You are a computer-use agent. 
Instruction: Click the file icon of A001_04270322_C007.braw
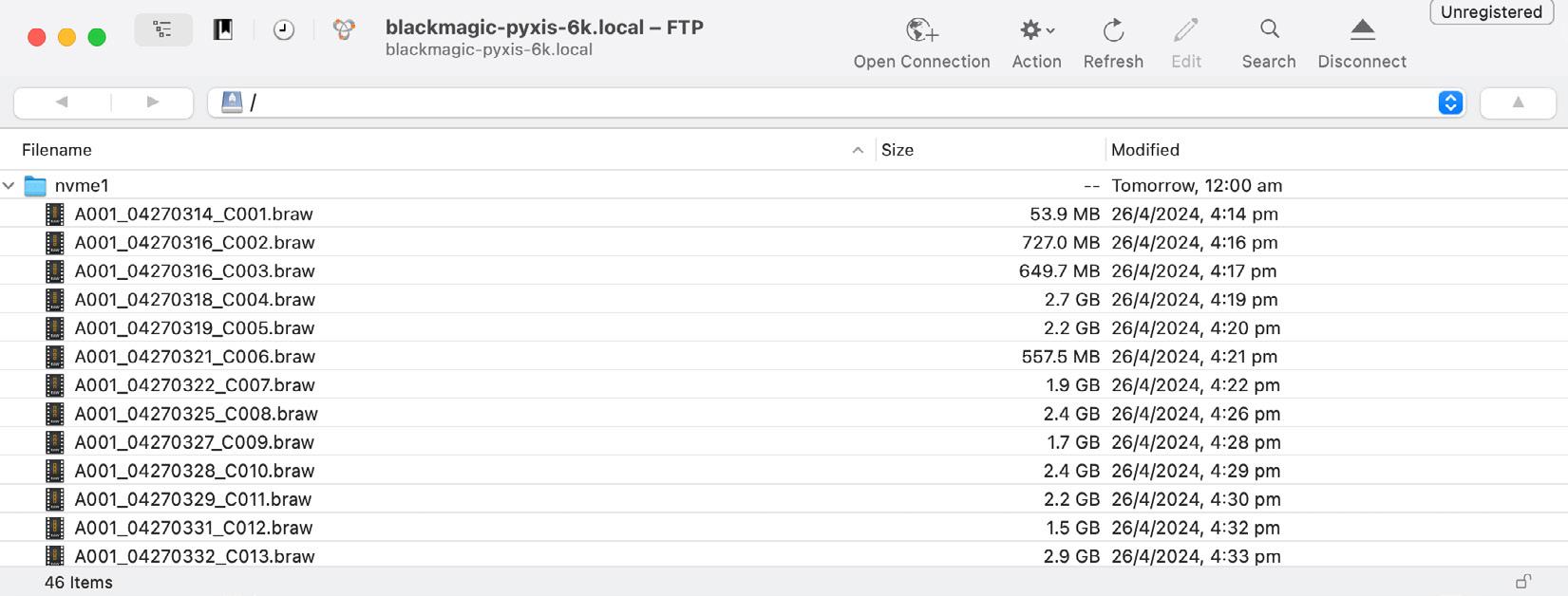[55, 385]
